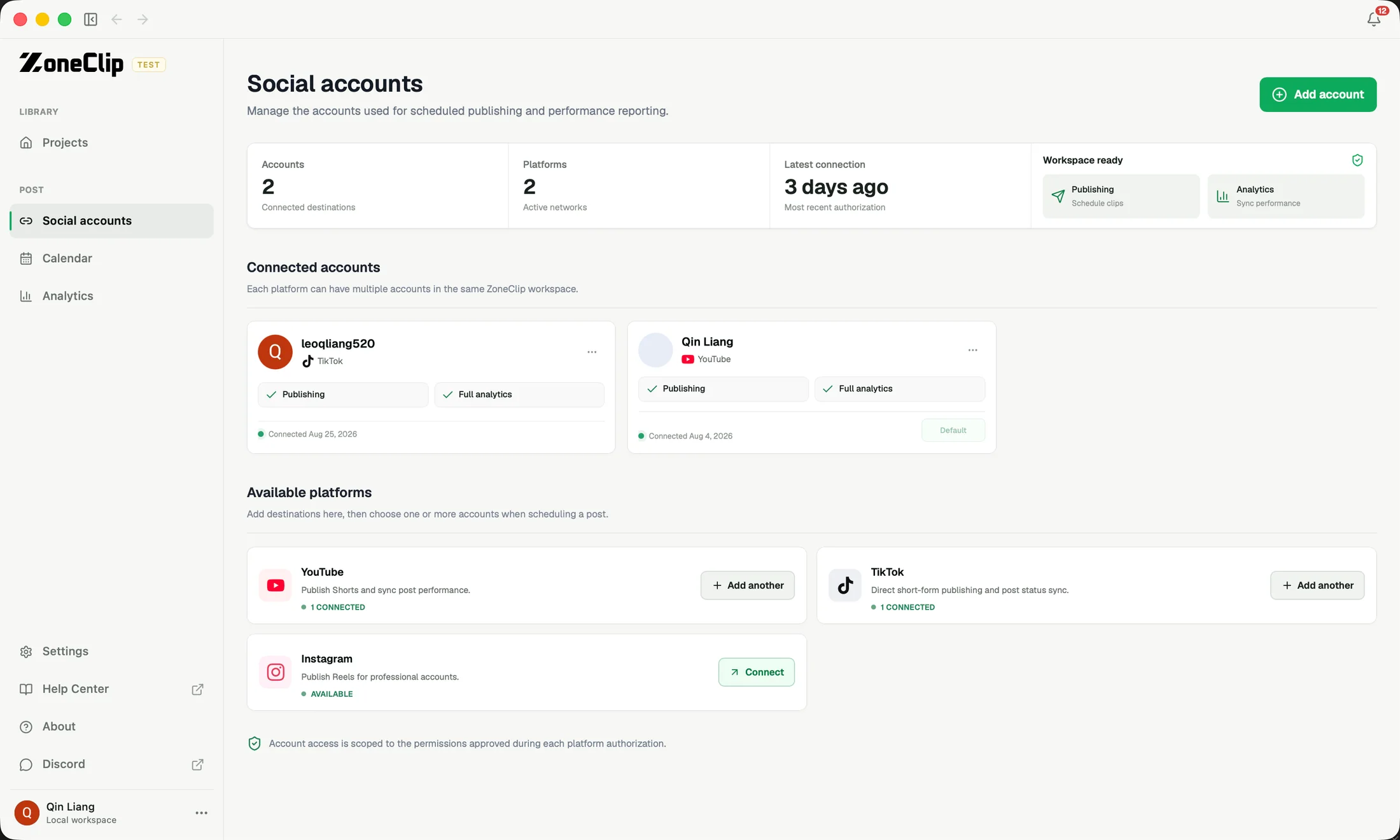This screenshot has width=1400, height=840.
Task: Click the Qin Liang YouTube avatar
Action: pyautogui.click(x=655, y=350)
